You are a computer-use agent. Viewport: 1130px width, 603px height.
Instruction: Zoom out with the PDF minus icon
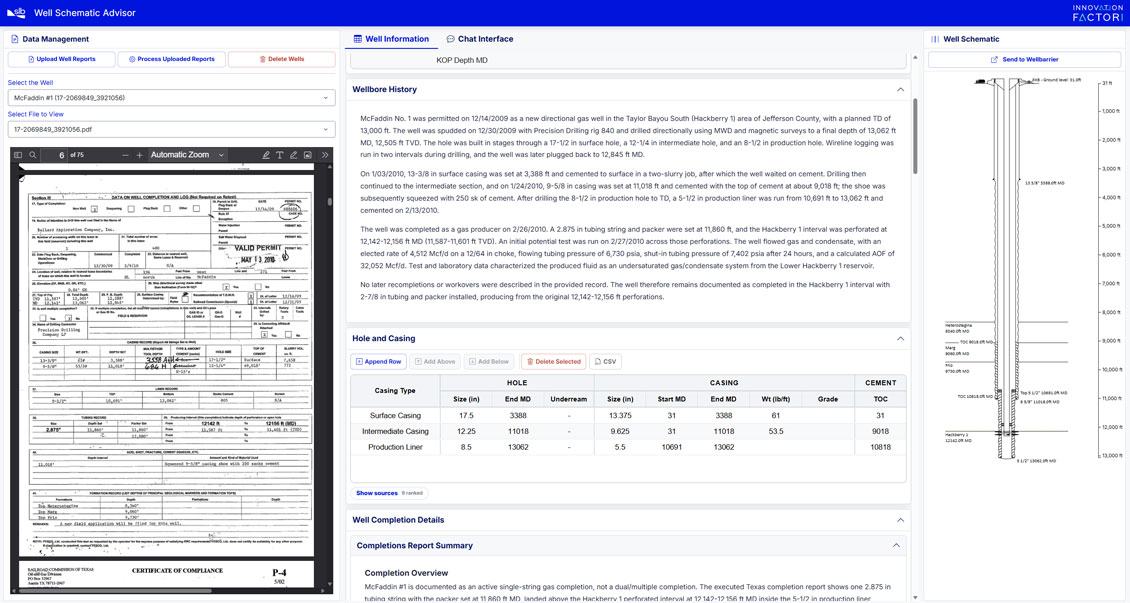[125, 155]
